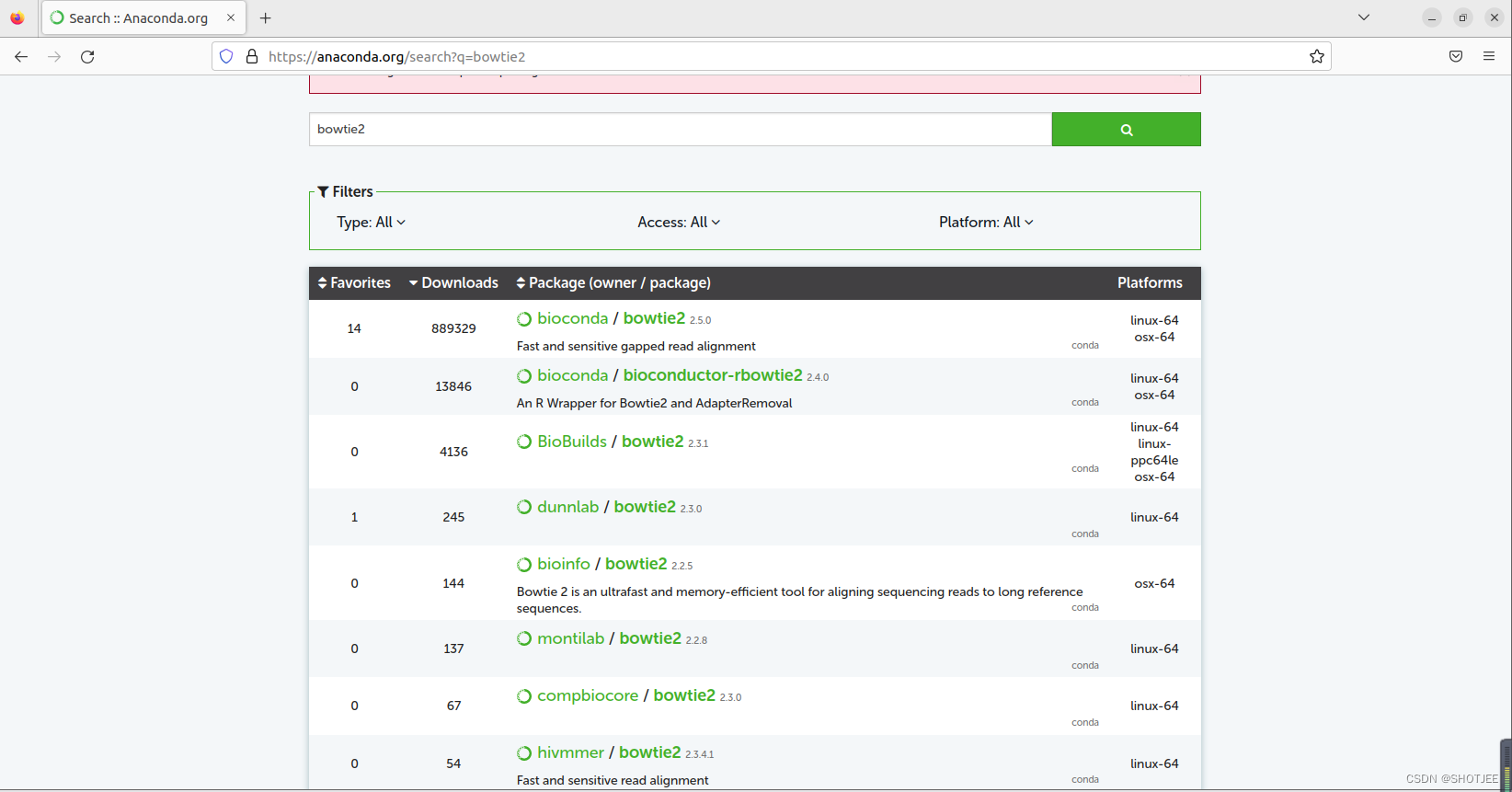
Task: Sort by Package (owner / package) column
Action: click(613, 283)
